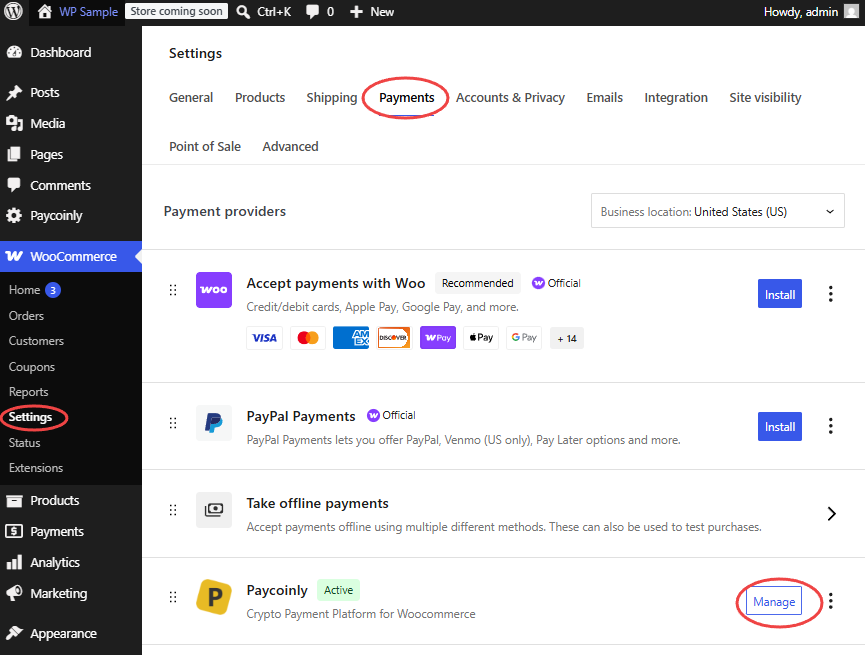The width and height of the screenshot is (865, 655).
Task: Click the Payments dollar icon in sidebar
Action: coord(14,531)
